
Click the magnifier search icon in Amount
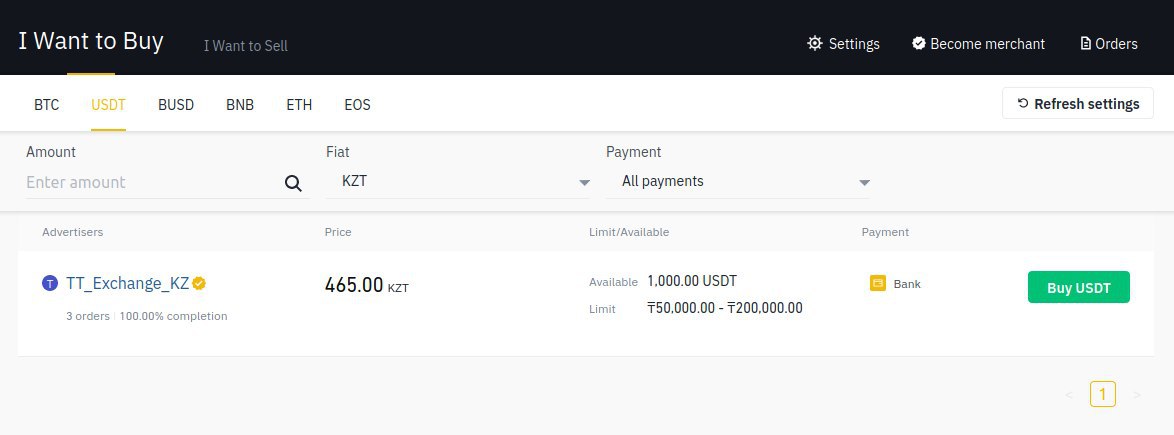click(294, 183)
